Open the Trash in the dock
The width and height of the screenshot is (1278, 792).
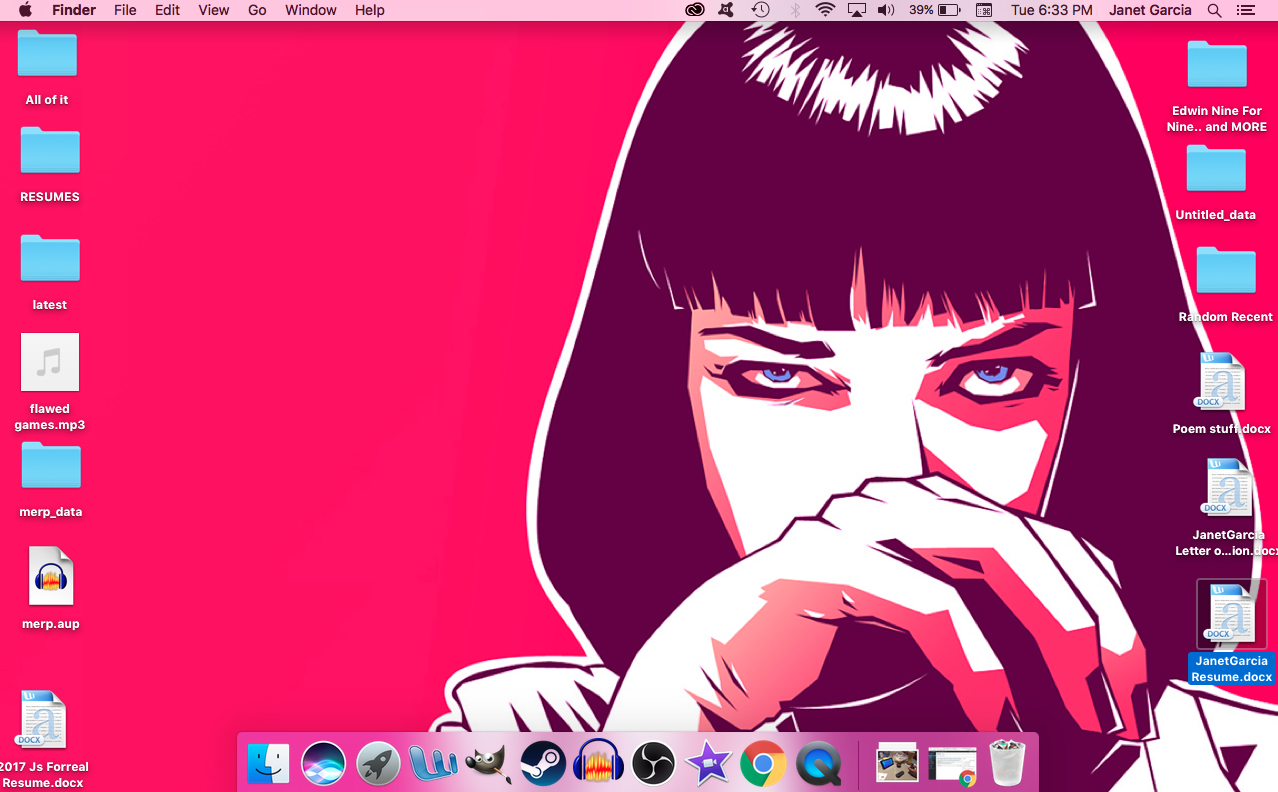(x=1007, y=764)
